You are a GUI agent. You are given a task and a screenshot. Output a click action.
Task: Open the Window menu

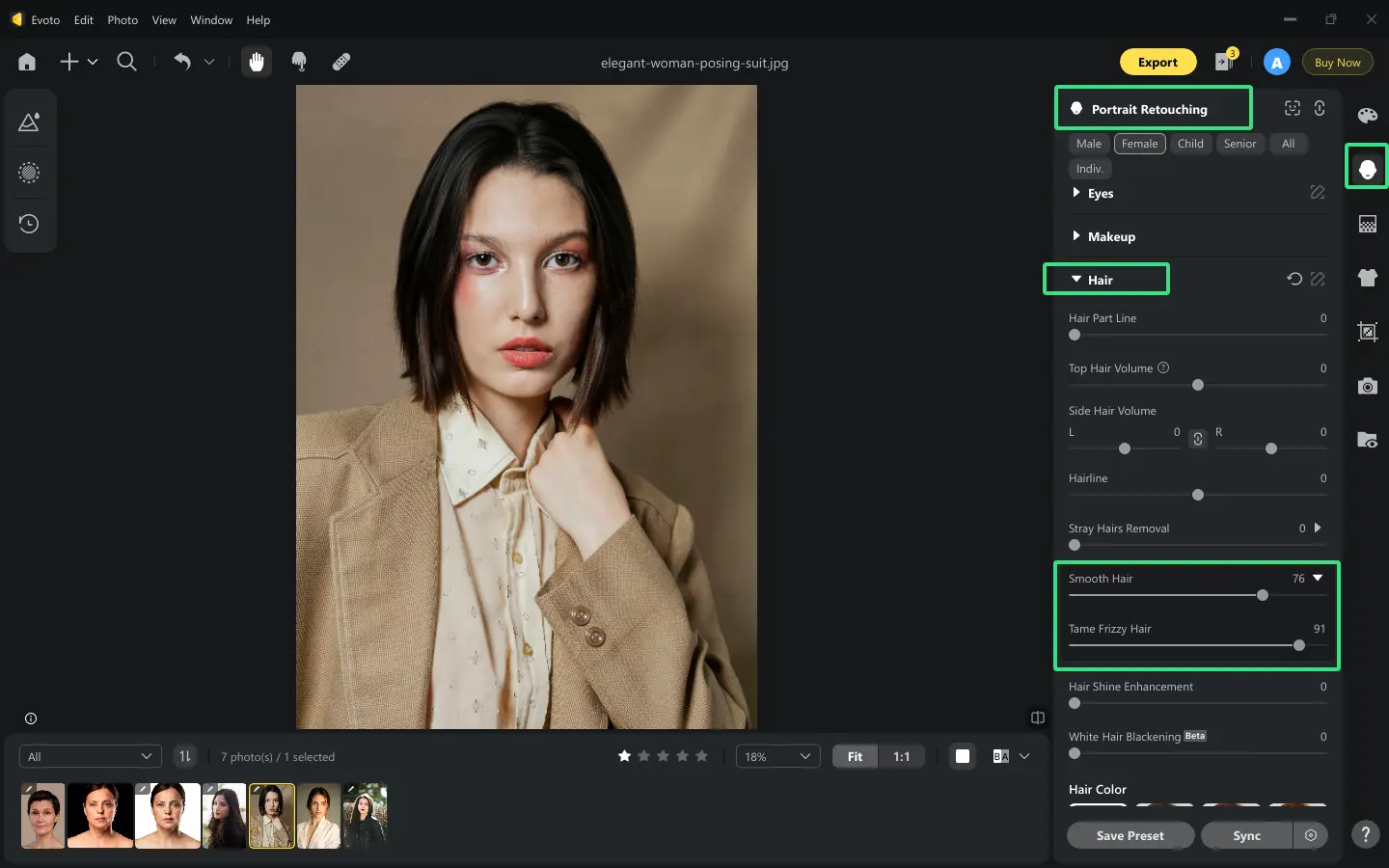click(x=211, y=19)
